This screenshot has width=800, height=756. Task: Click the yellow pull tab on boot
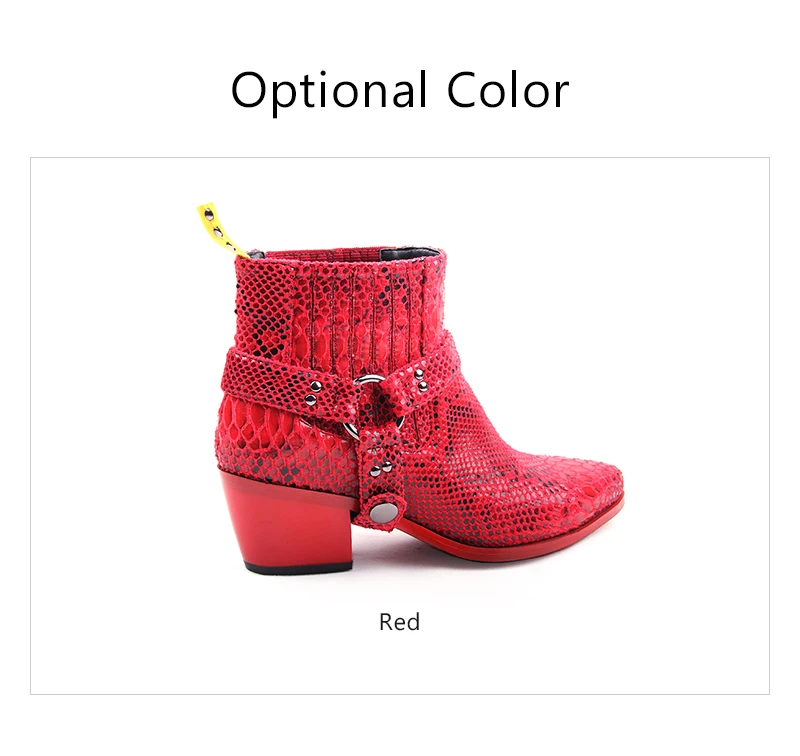(x=220, y=230)
